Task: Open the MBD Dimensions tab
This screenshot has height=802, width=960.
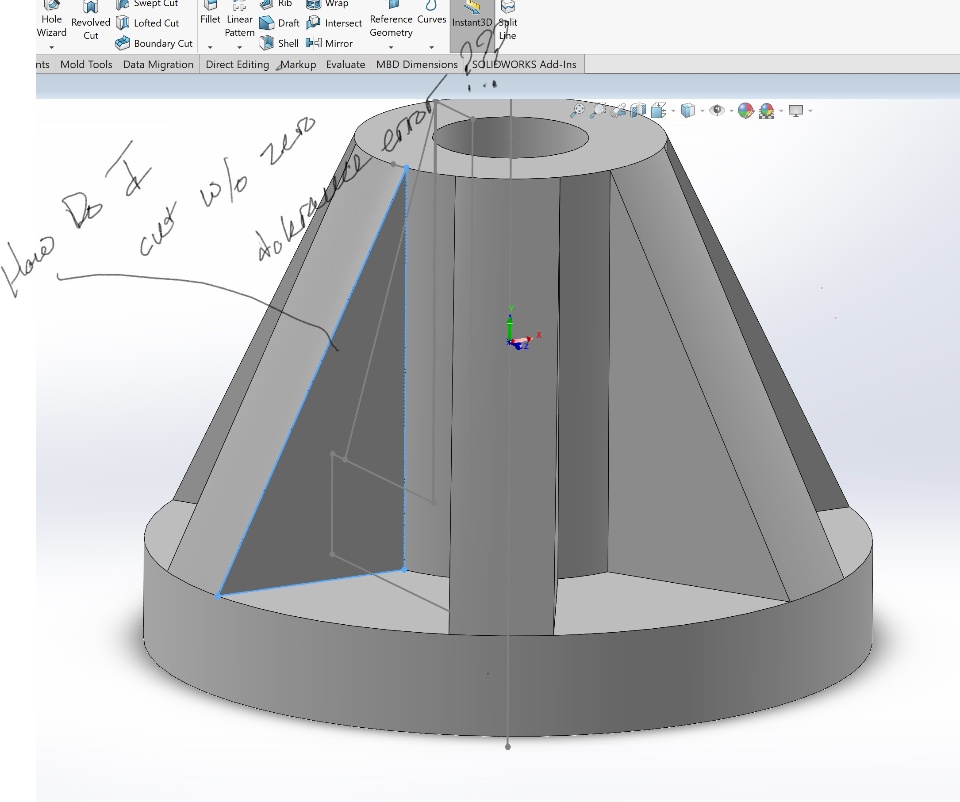Action: (417, 64)
